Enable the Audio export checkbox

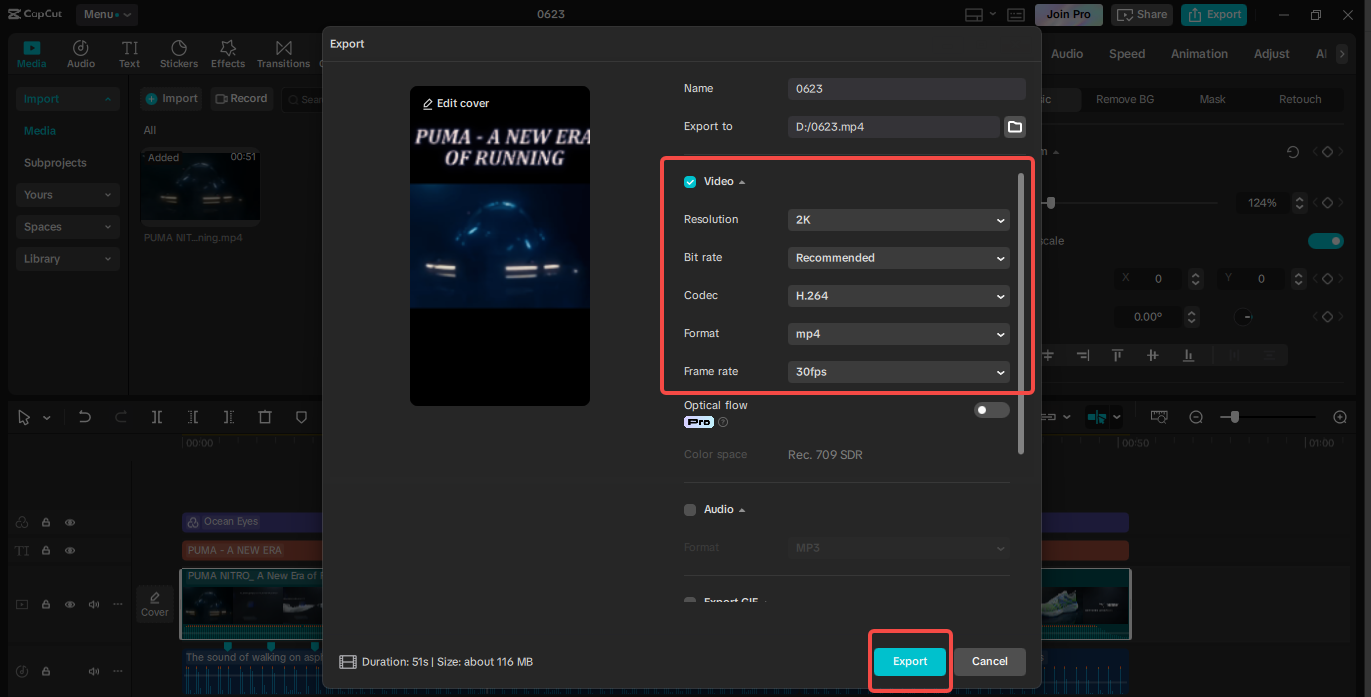pos(690,510)
